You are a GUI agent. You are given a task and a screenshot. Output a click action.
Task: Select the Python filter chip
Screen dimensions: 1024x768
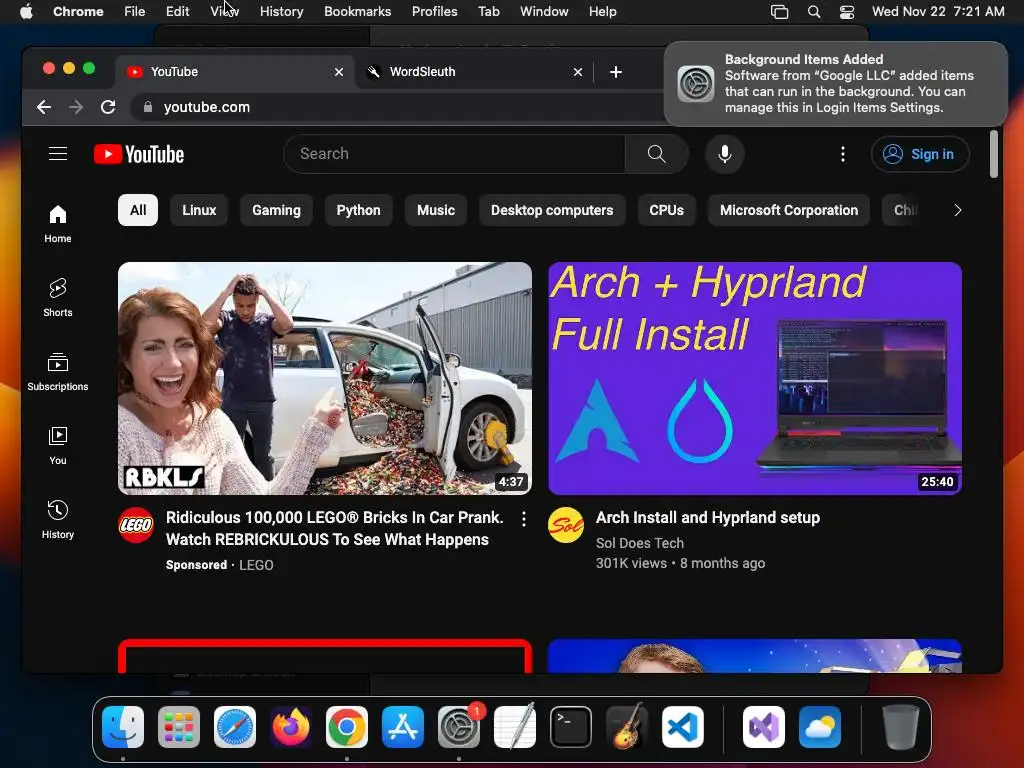click(x=359, y=210)
